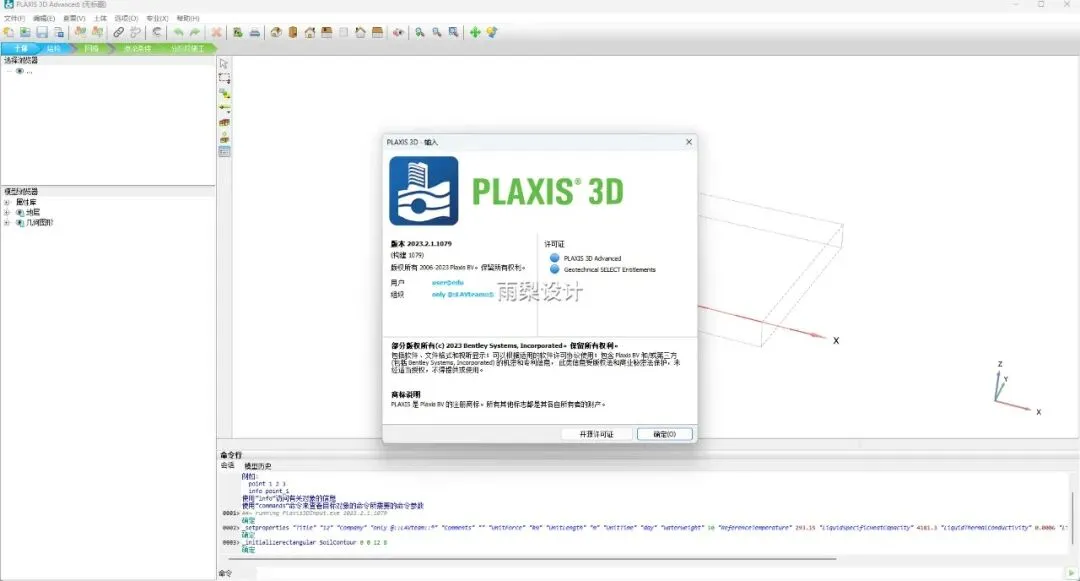Click the Zoom to region icon
The height and width of the screenshot is (581, 1080).
point(453,32)
